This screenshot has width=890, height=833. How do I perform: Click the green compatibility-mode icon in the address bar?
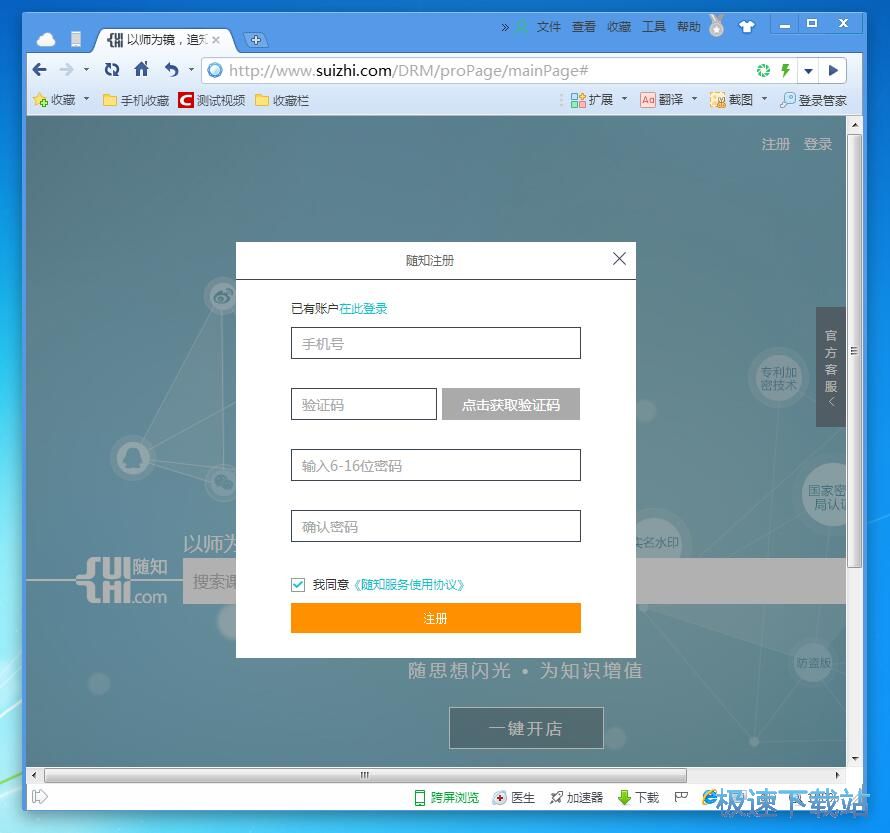763,70
